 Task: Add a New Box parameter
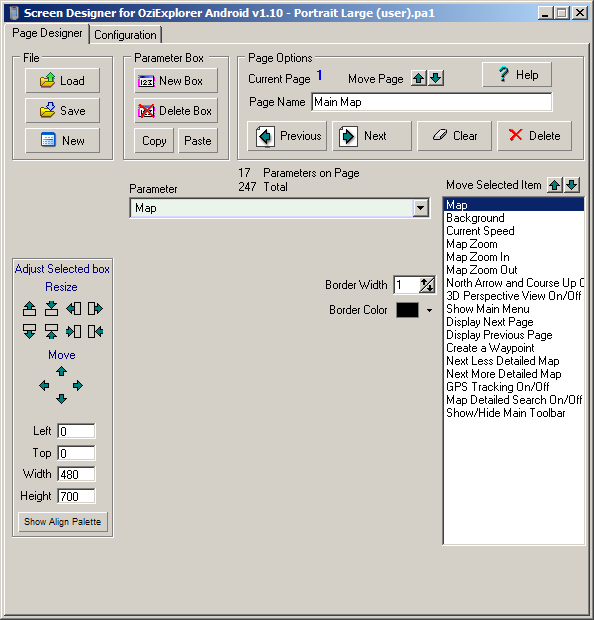[x=176, y=80]
